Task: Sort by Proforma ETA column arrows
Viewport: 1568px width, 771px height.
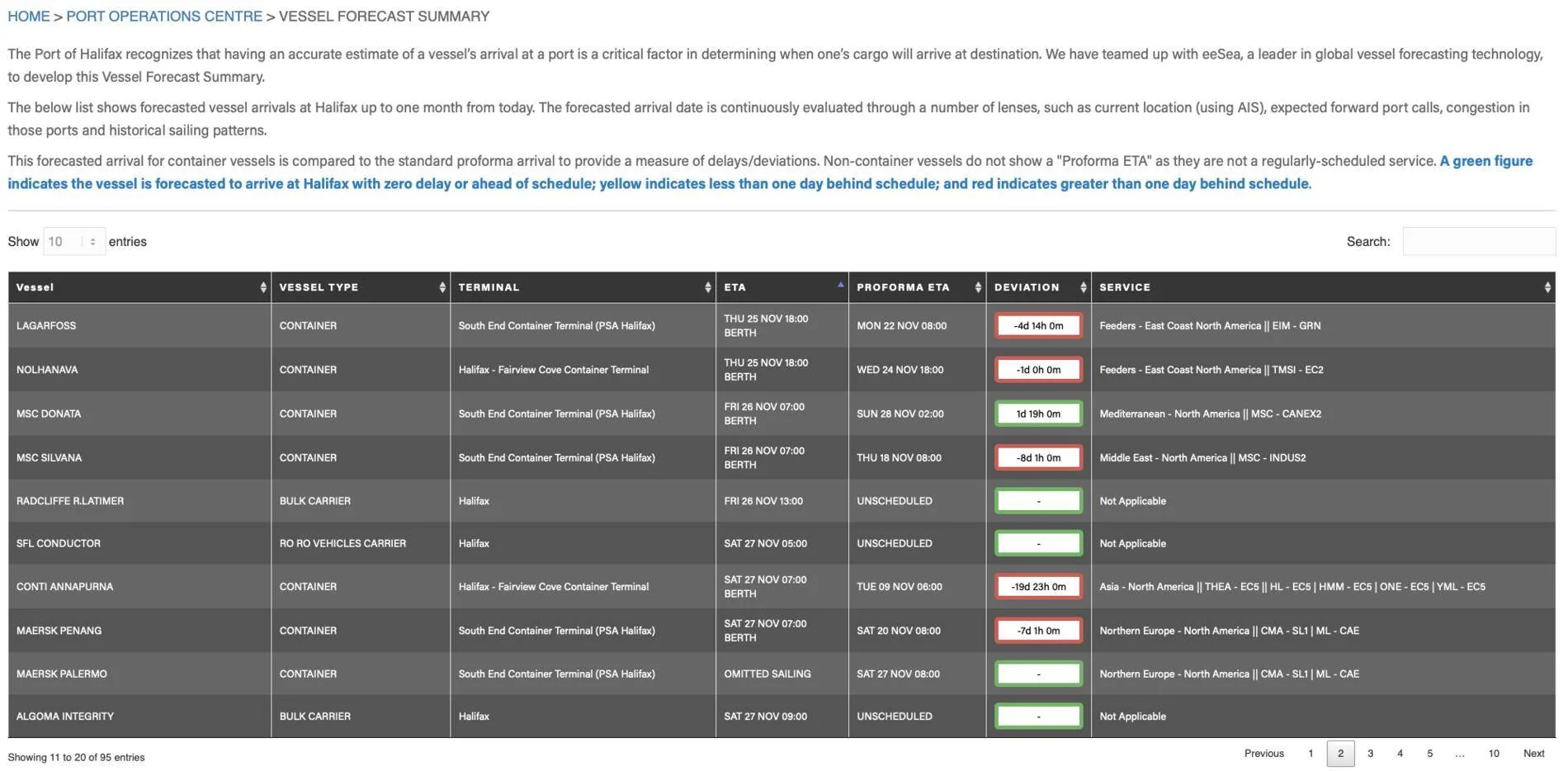Action: point(978,287)
